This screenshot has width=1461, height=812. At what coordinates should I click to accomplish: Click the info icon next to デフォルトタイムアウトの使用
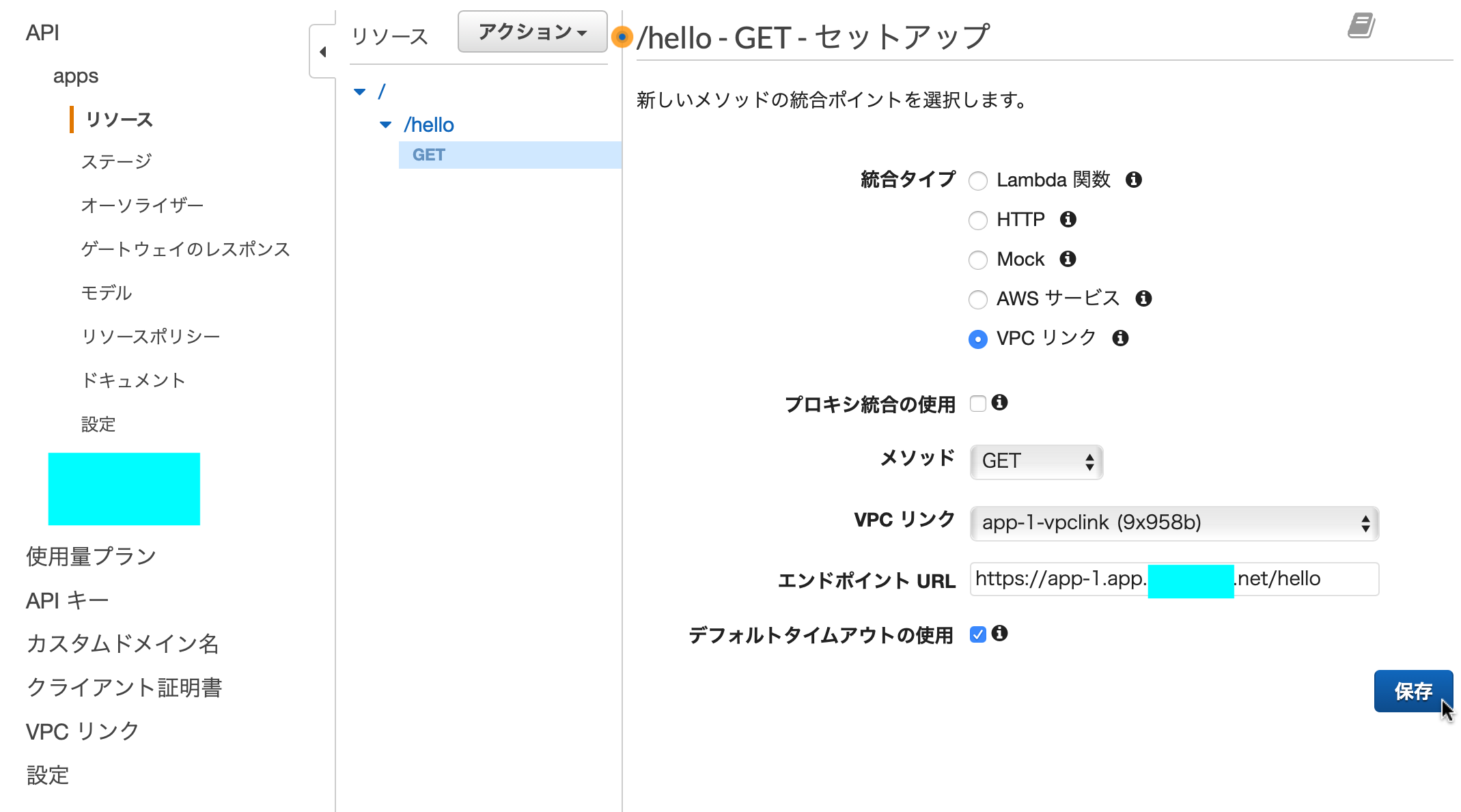1000,634
